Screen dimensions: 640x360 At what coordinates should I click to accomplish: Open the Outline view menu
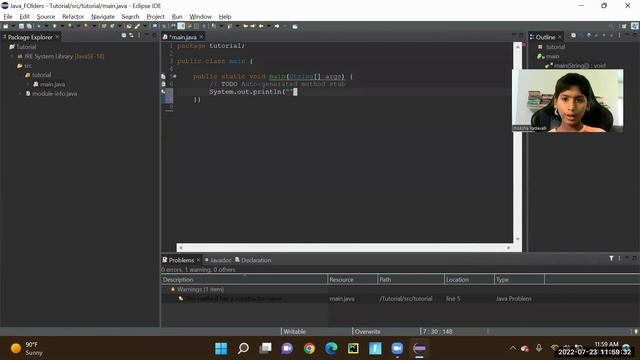pyautogui.click(x=619, y=36)
